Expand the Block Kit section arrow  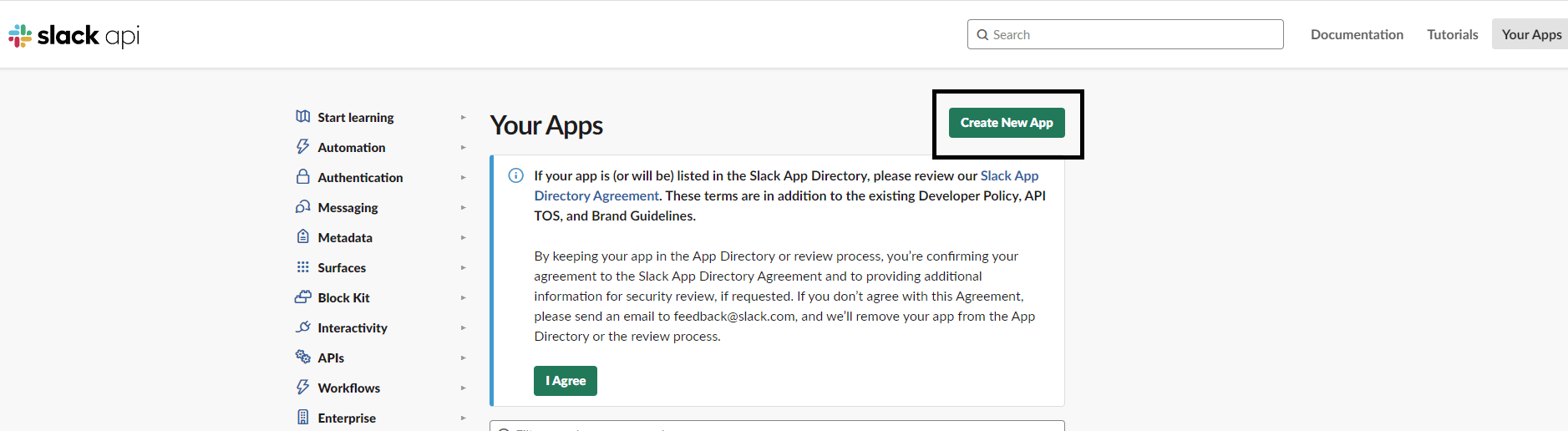[x=463, y=298]
